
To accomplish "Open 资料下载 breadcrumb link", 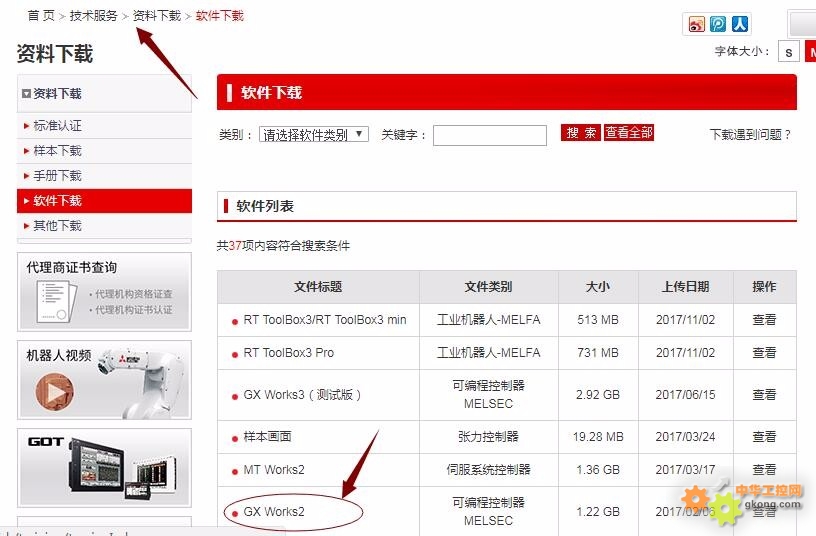I will click(x=157, y=16).
